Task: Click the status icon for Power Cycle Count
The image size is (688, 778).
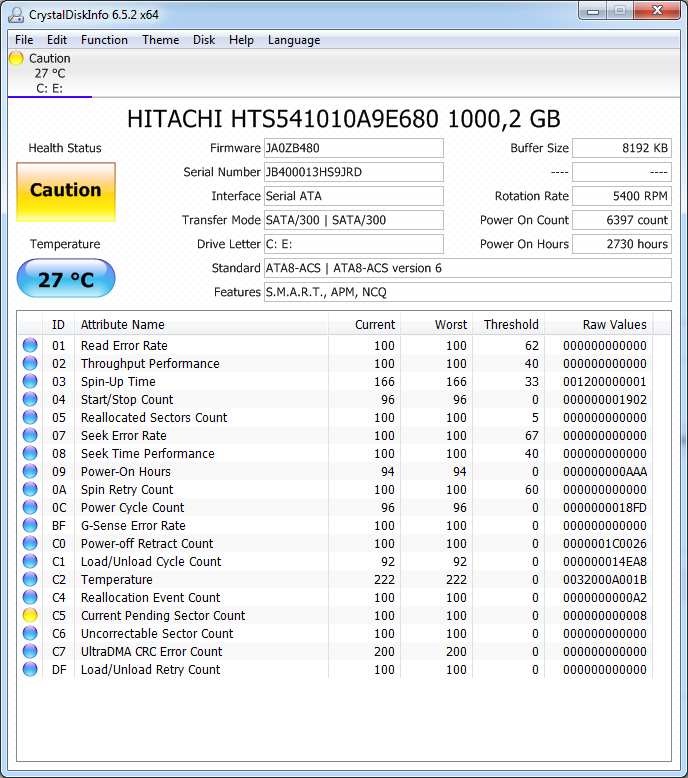Action: [30, 507]
